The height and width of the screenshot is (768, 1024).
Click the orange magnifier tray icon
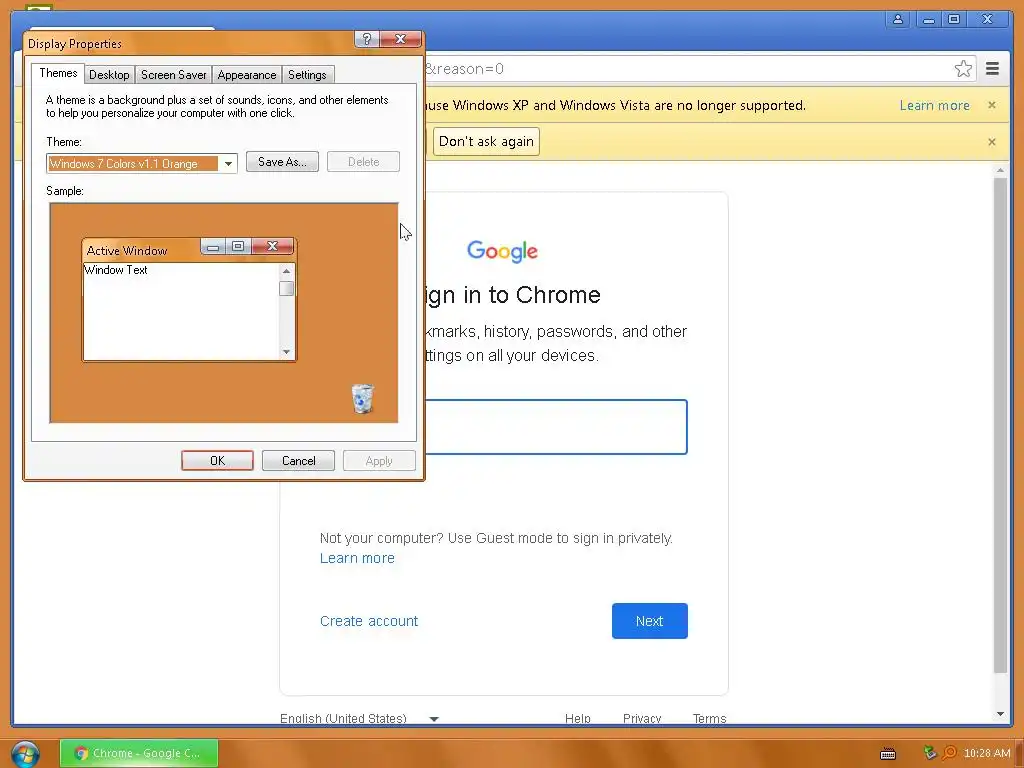click(949, 753)
